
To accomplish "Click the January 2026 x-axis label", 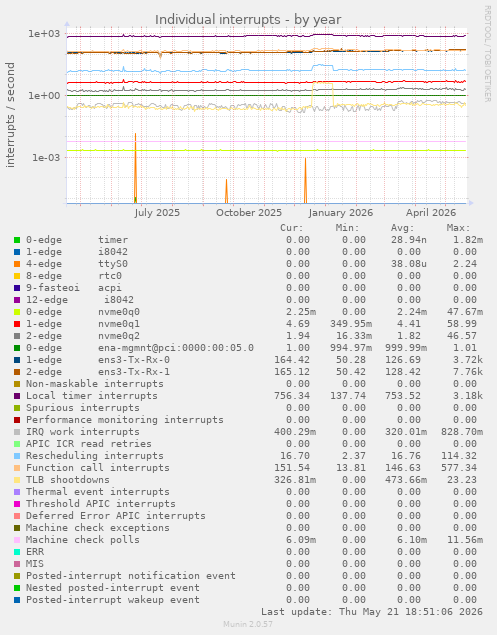I will (x=341, y=213).
